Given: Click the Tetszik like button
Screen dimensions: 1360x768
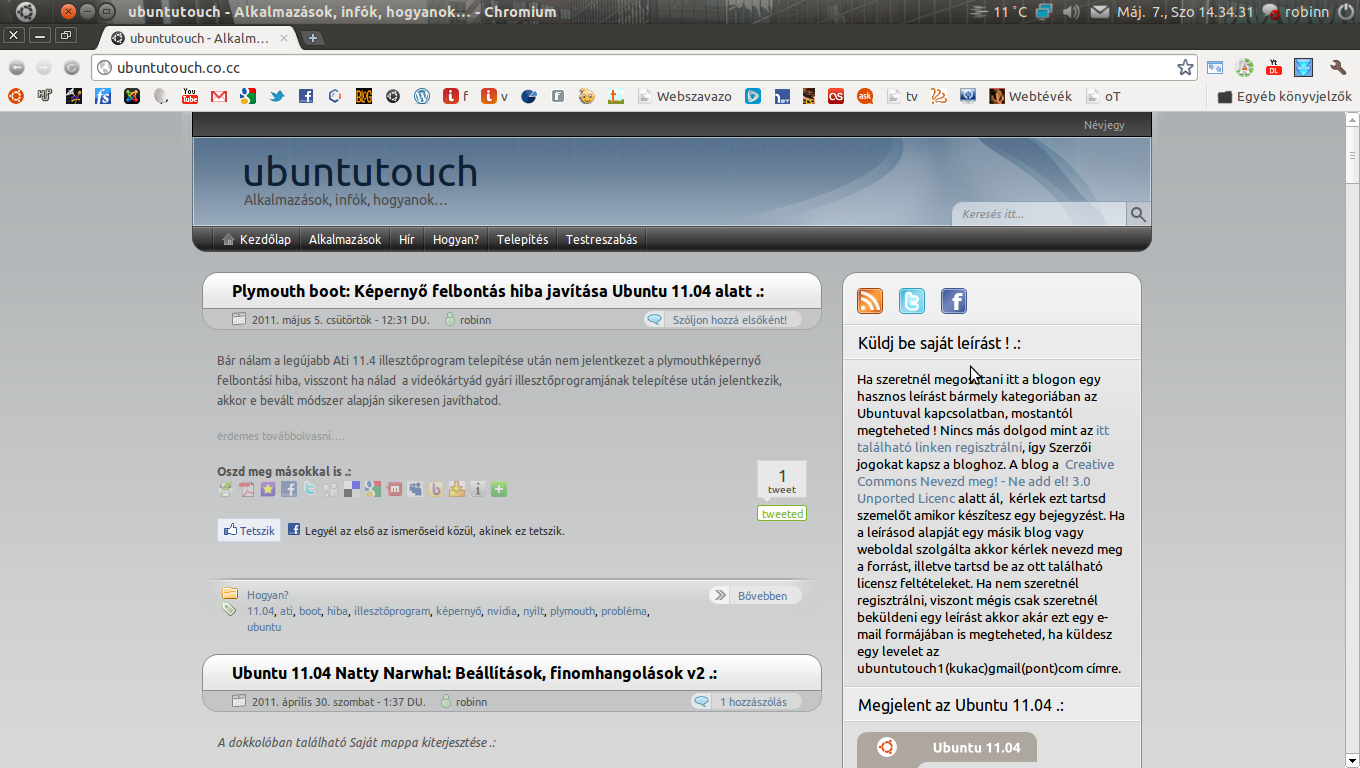Looking at the screenshot, I should (249, 530).
